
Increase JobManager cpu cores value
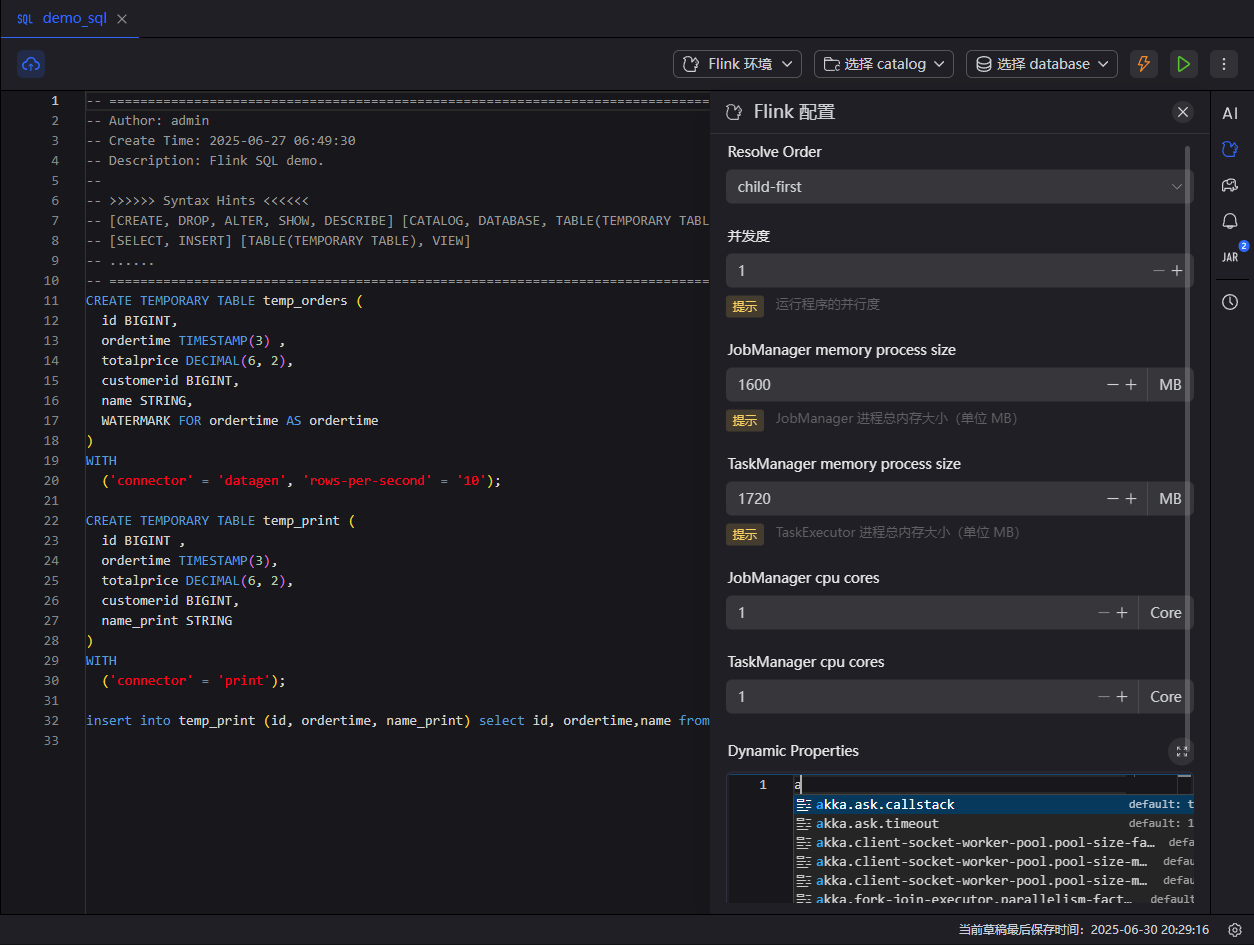(x=1122, y=613)
